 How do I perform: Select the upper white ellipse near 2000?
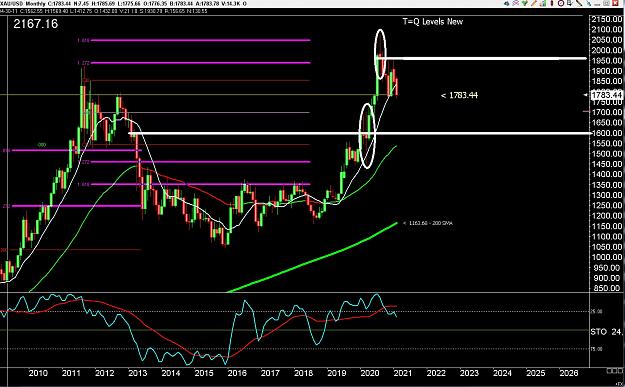pos(380,53)
